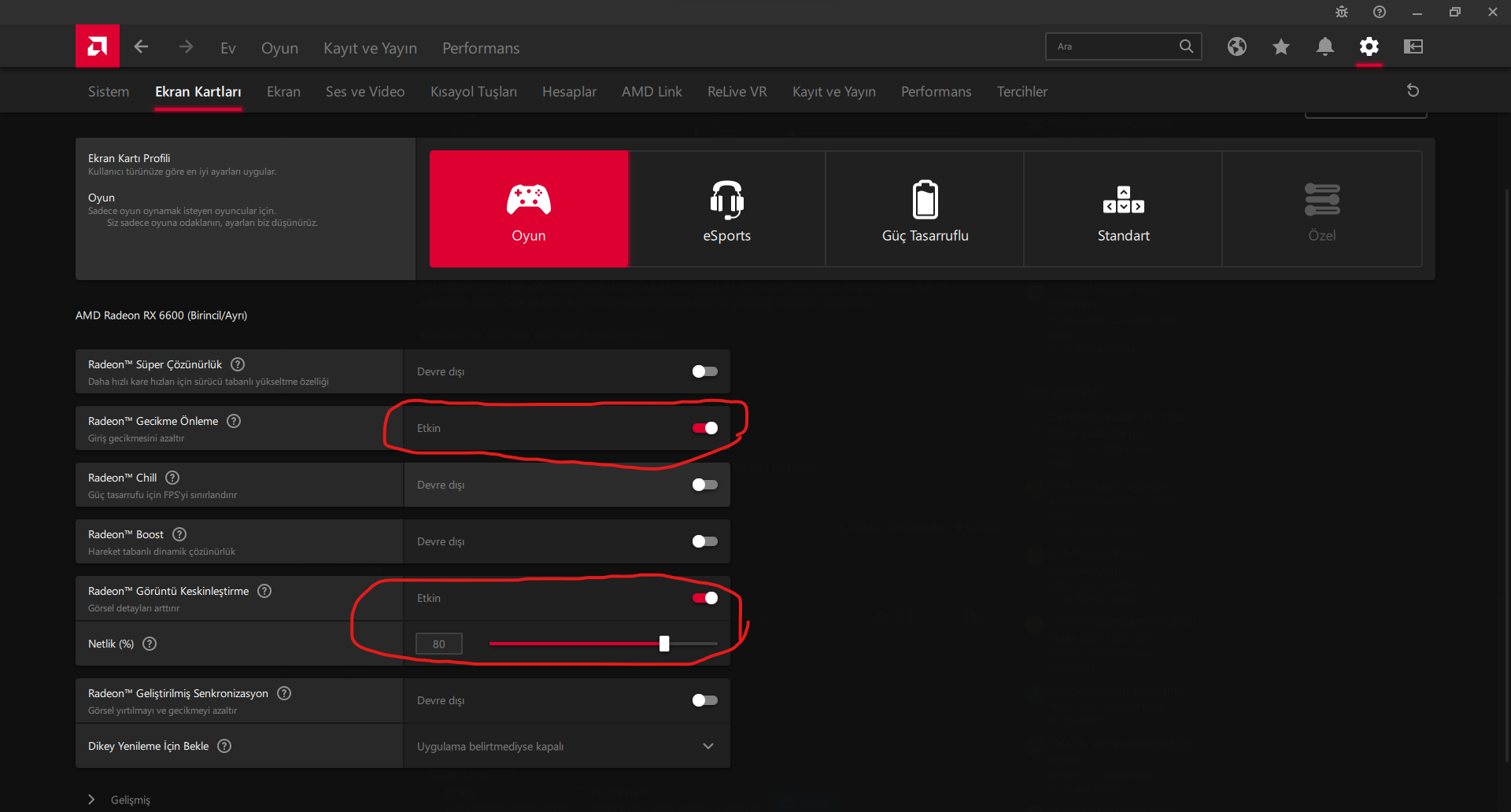This screenshot has height=812, width=1511.
Task: Enable Radeon Süper Çözünürlük toggle
Action: tap(705, 371)
